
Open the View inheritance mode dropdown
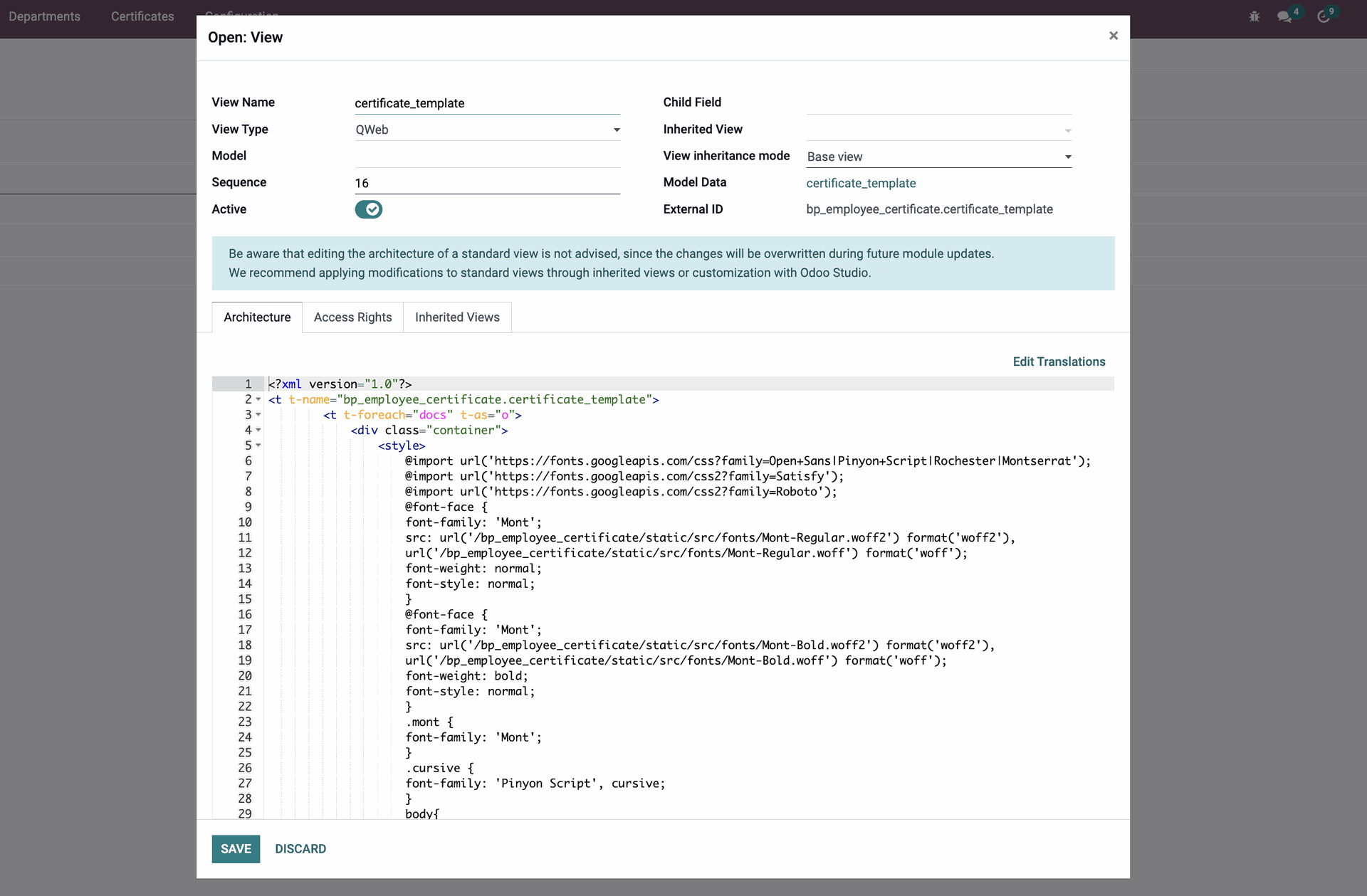point(938,157)
